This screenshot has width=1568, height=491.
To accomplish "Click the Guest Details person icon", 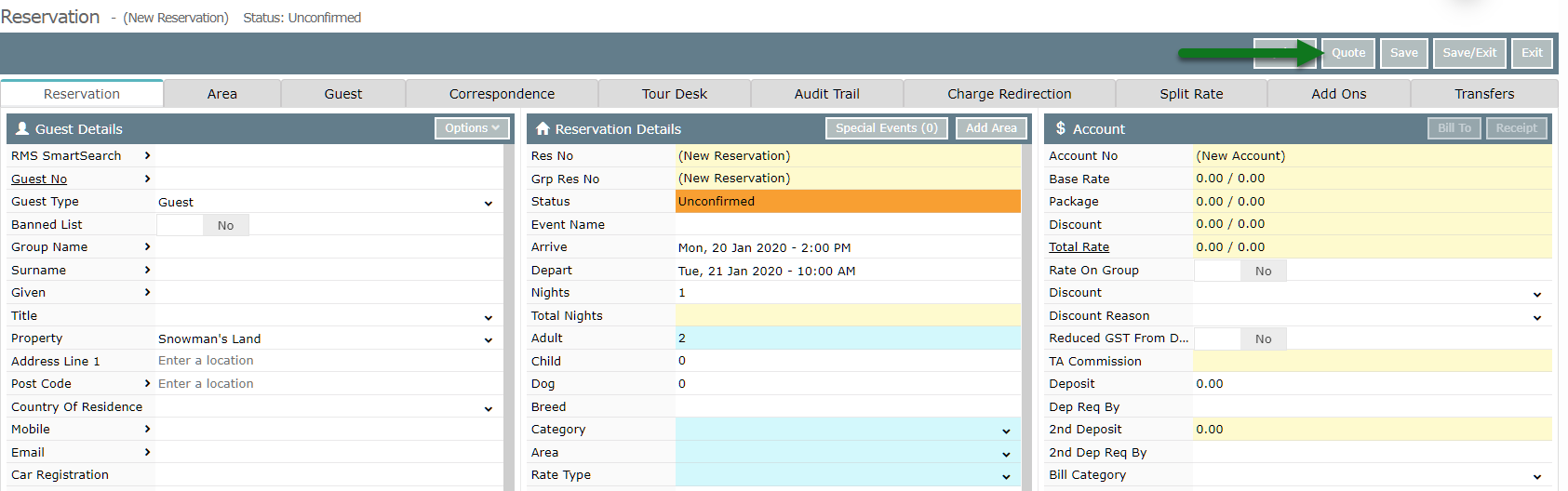I will click(x=22, y=128).
